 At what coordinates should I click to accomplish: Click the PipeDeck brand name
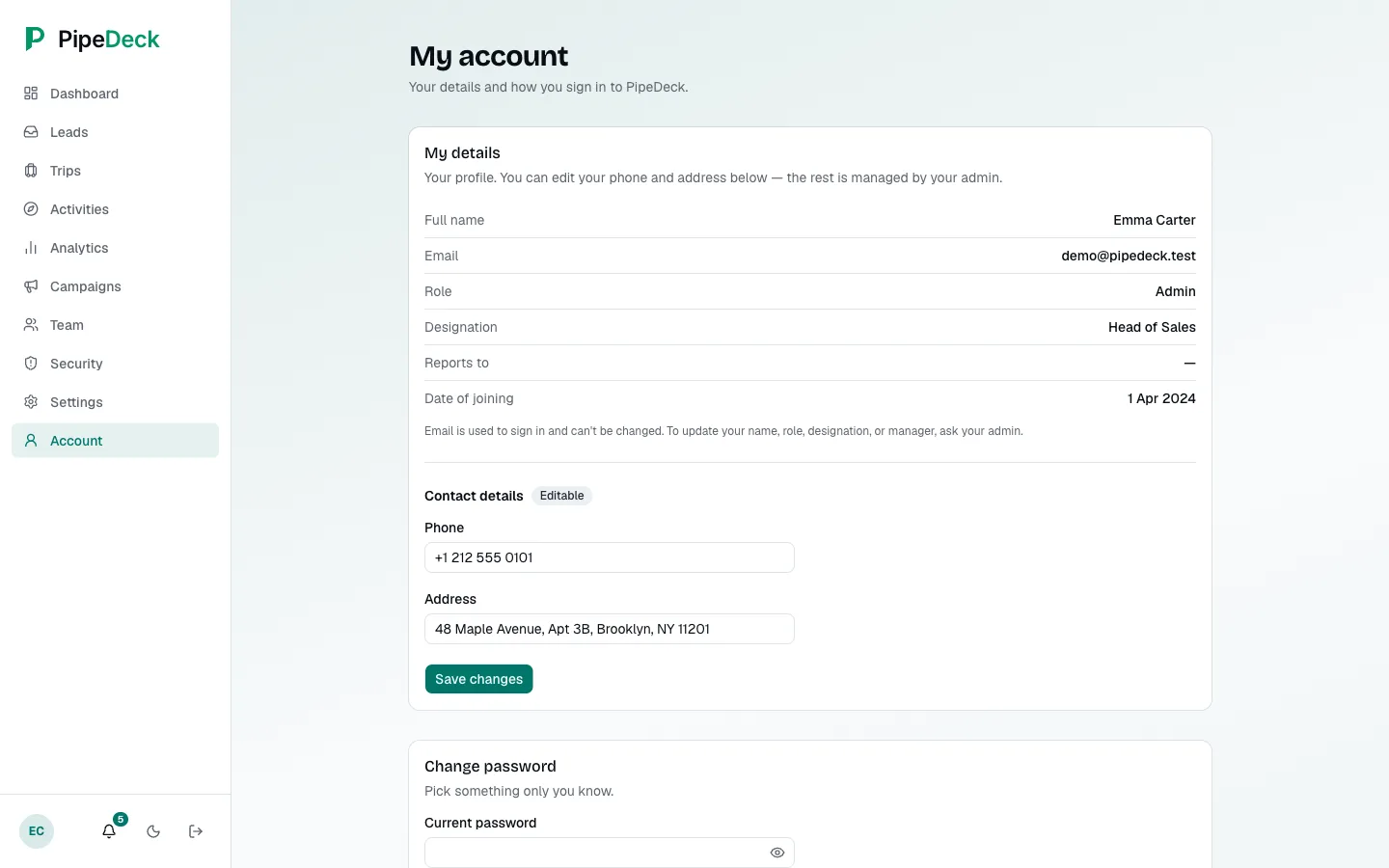tap(109, 40)
